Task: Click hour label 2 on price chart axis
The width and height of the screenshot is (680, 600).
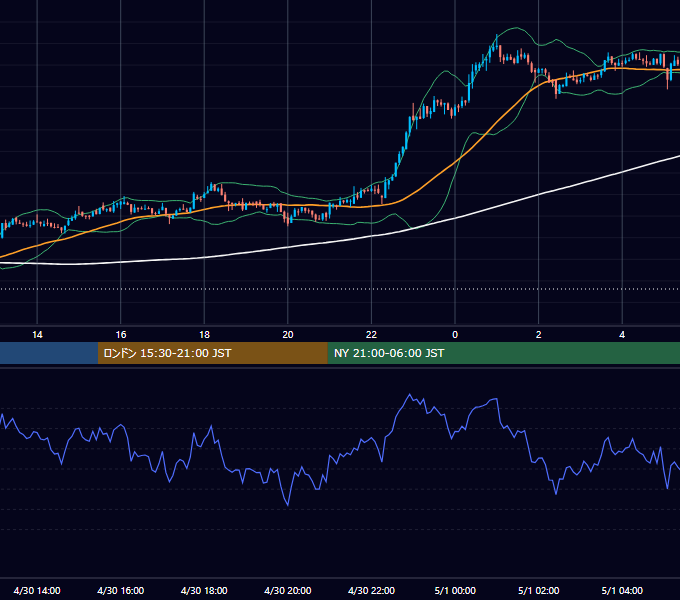Action: click(x=539, y=335)
